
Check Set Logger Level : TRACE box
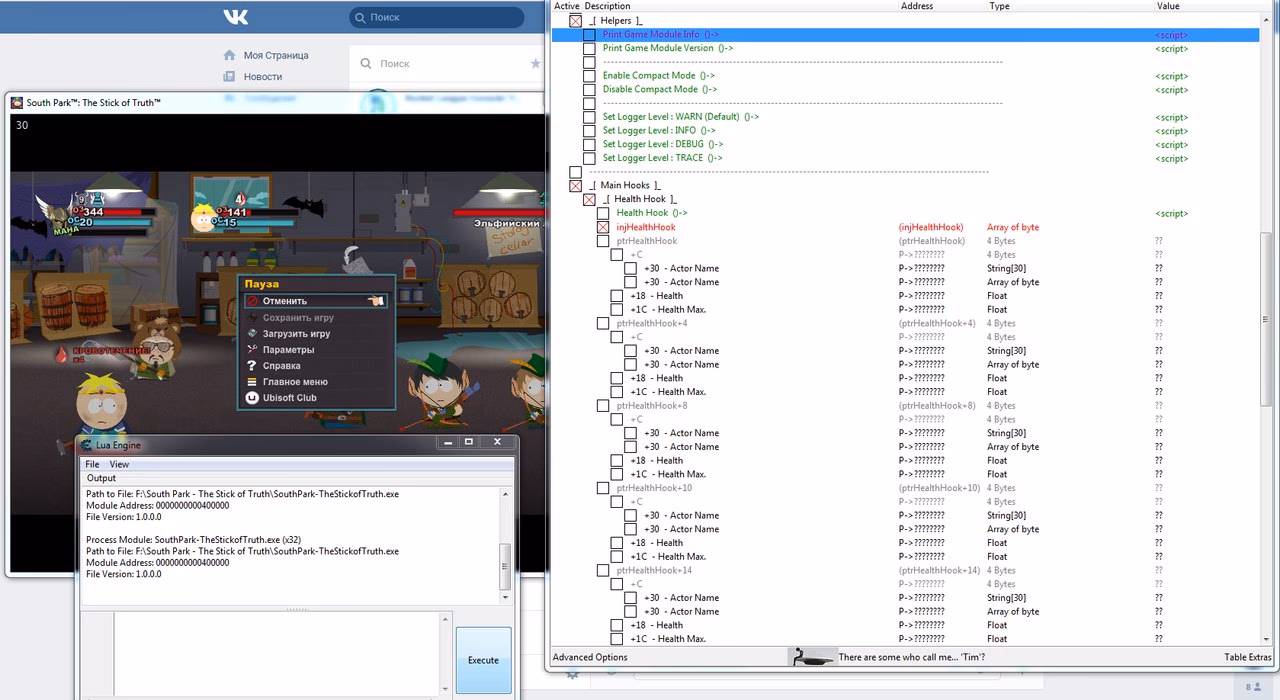[x=589, y=158]
